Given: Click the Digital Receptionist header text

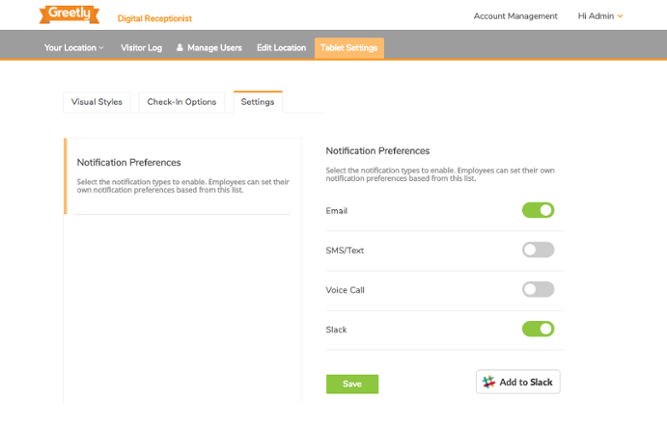Looking at the screenshot, I should pyautogui.click(x=154, y=18).
